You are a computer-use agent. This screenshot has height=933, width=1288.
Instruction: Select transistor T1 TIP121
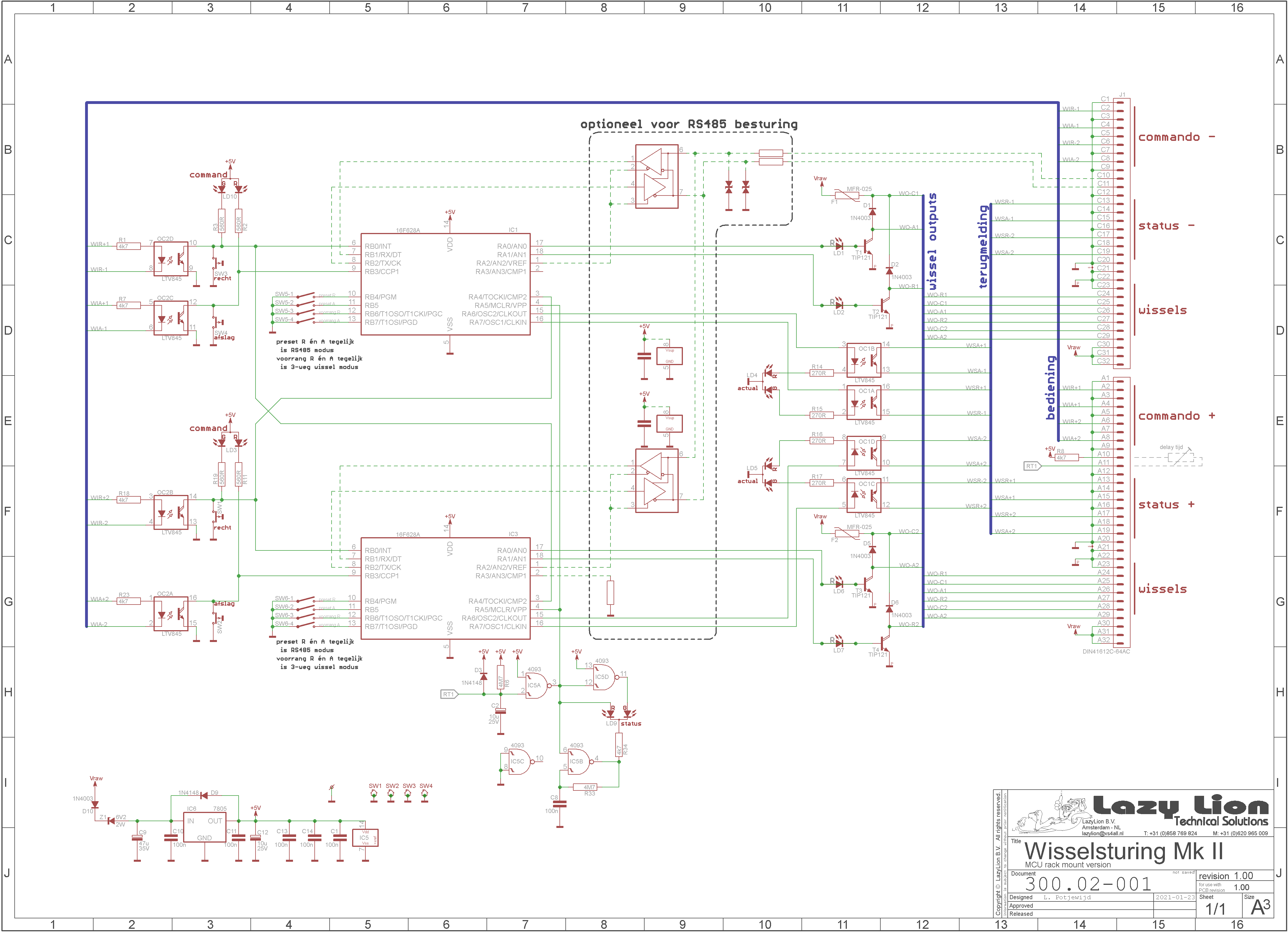[x=868, y=246]
